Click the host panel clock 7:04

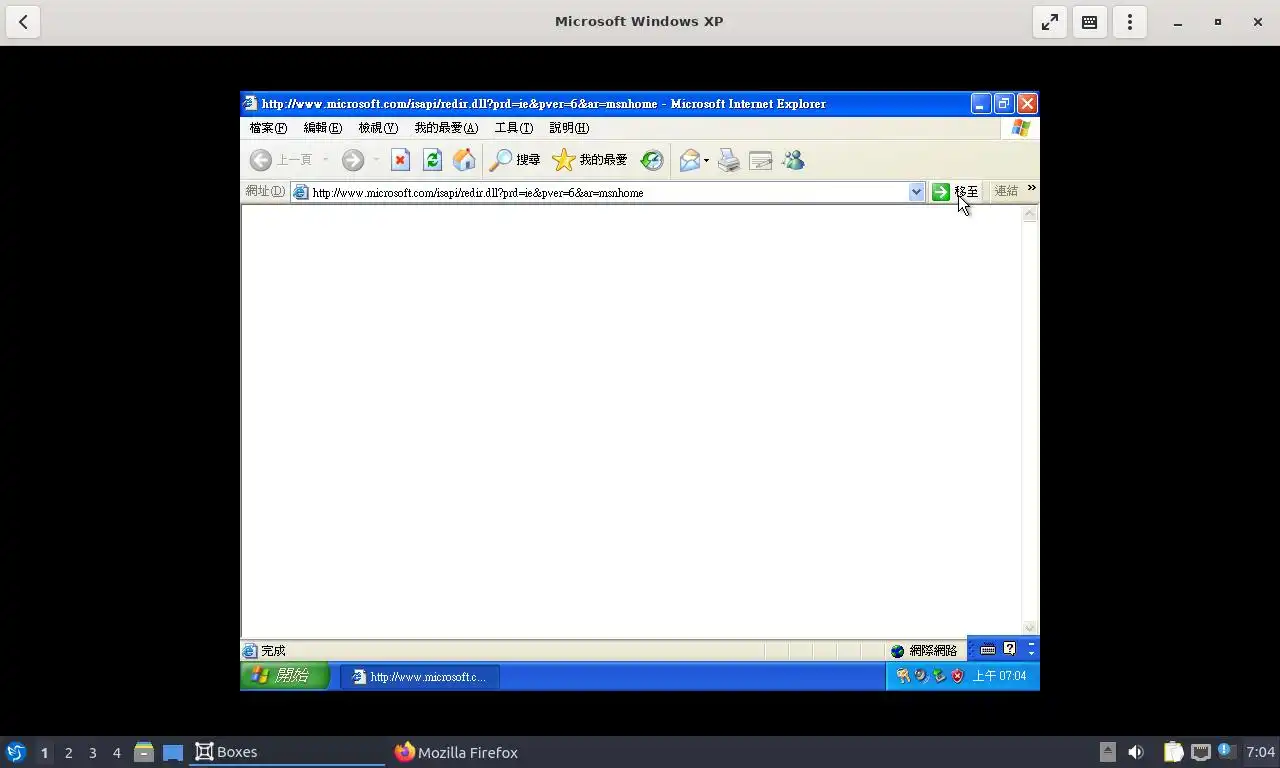[x=1261, y=752]
